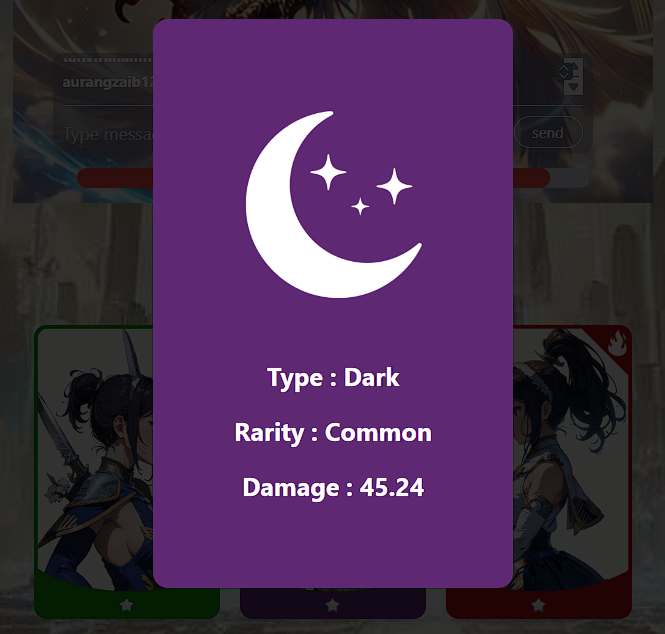
Task: Click the star icon under red card
Action: pyautogui.click(x=539, y=605)
